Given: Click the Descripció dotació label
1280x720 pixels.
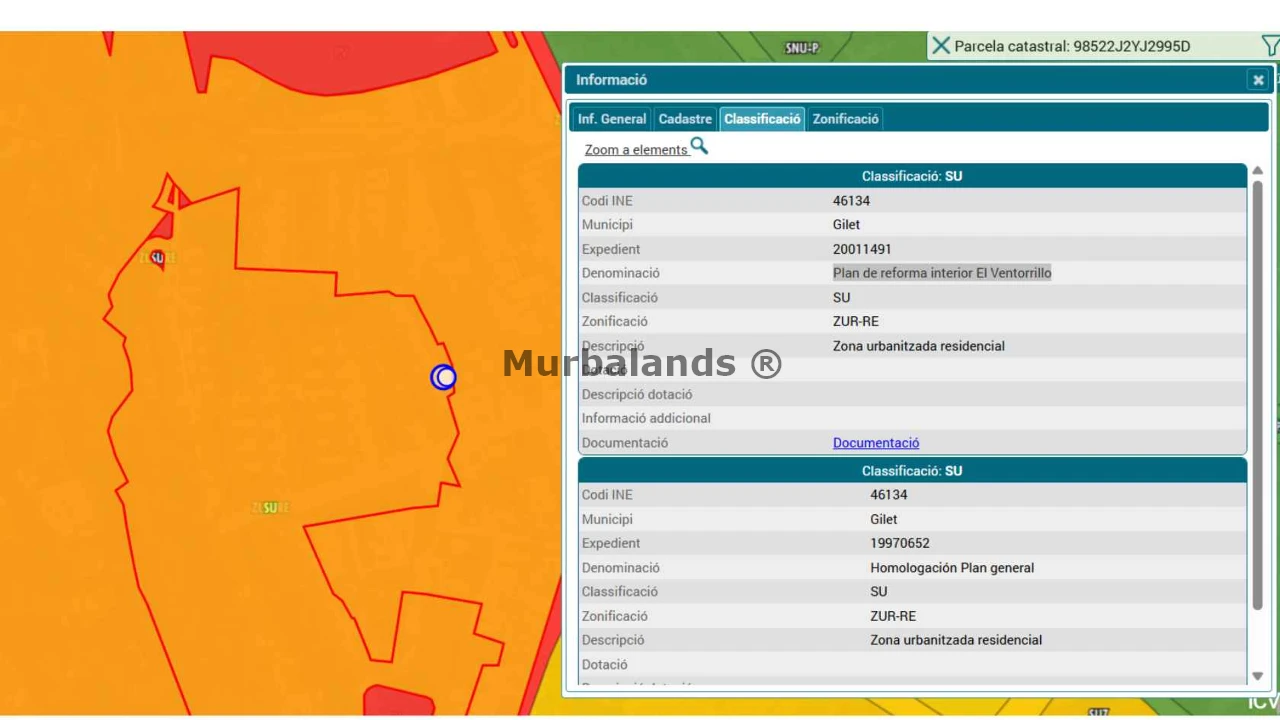Looking at the screenshot, I should [x=637, y=394].
